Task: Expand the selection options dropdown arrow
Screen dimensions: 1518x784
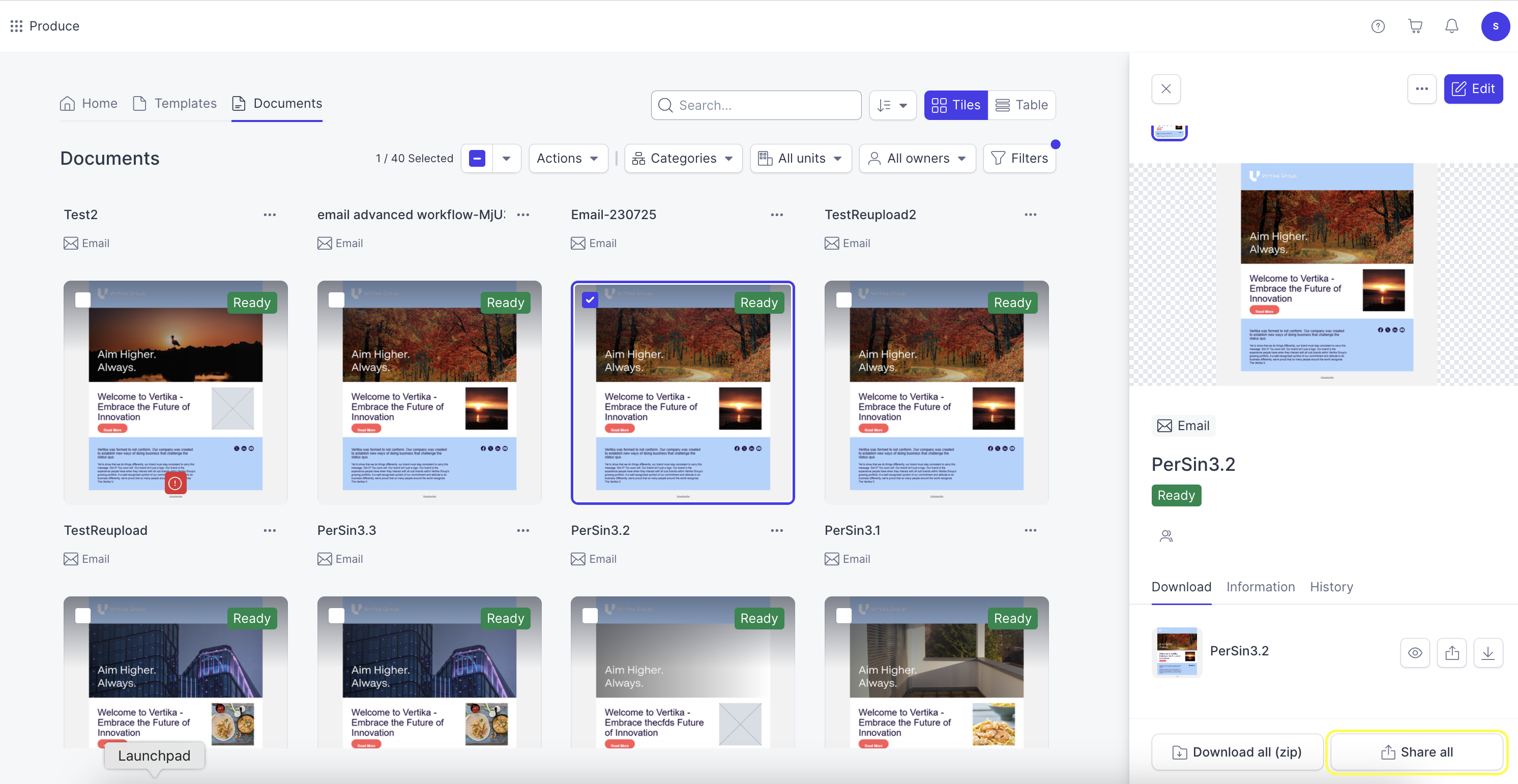Action: click(x=506, y=159)
